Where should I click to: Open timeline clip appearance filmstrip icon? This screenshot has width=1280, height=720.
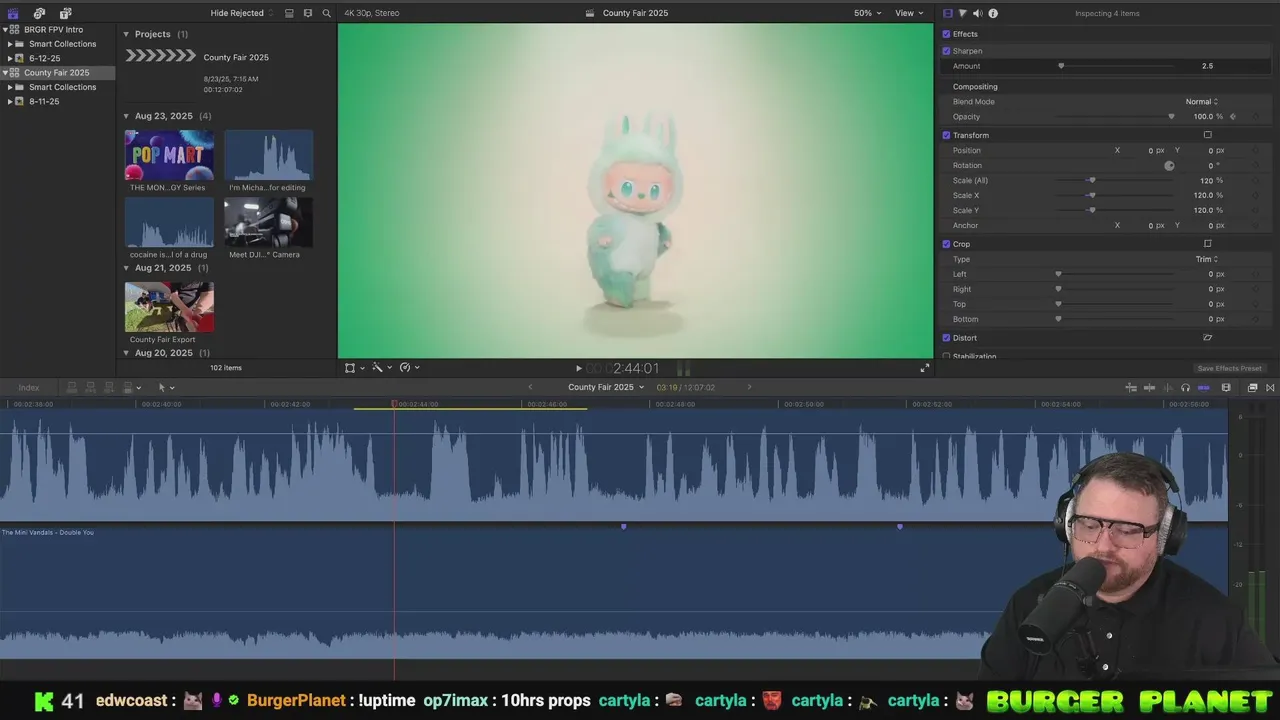pyautogui.click(x=1226, y=387)
